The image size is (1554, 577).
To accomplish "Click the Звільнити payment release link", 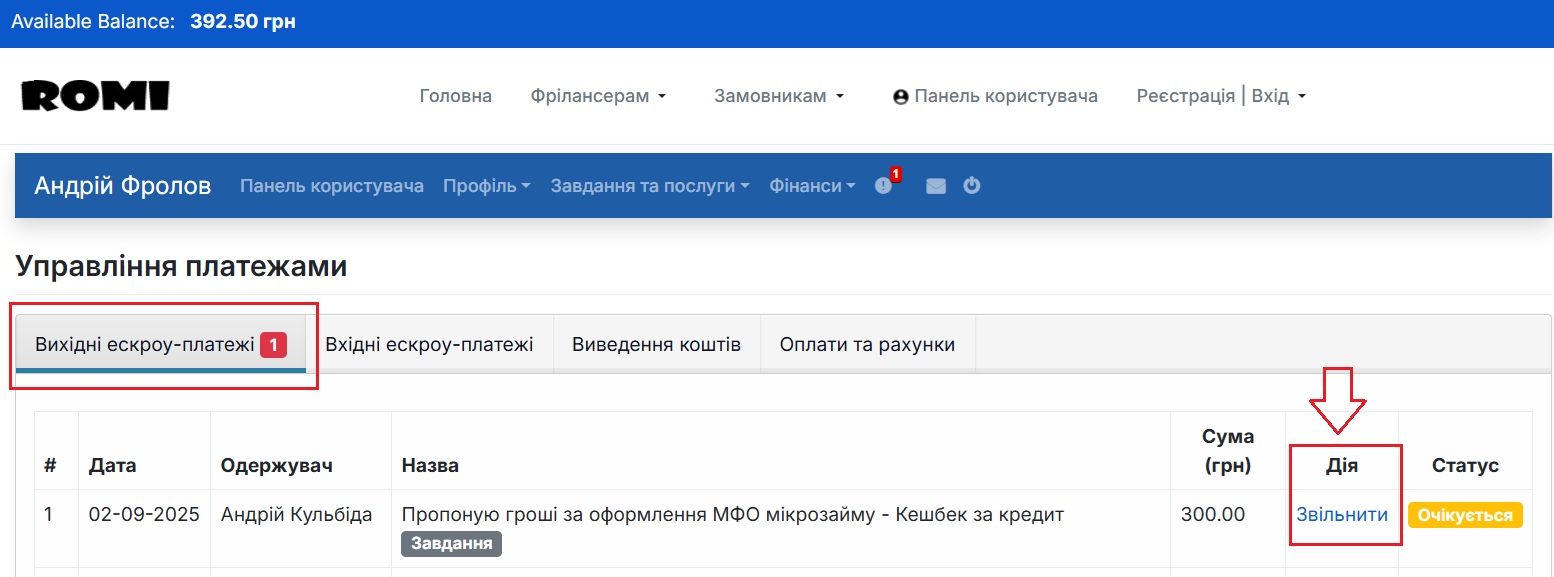I will (1344, 513).
